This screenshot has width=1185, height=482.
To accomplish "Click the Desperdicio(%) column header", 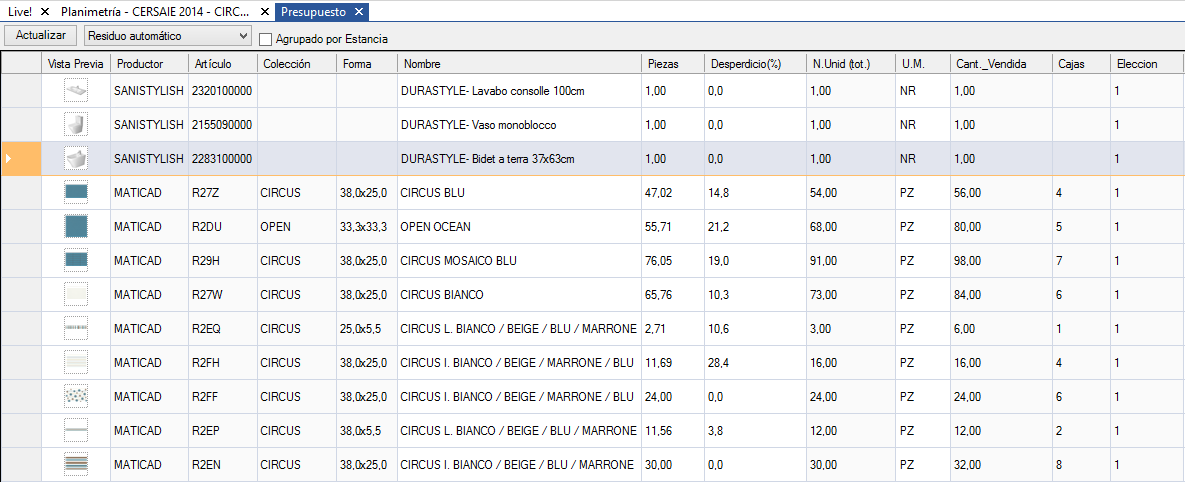I will pyautogui.click(x=755, y=63).
